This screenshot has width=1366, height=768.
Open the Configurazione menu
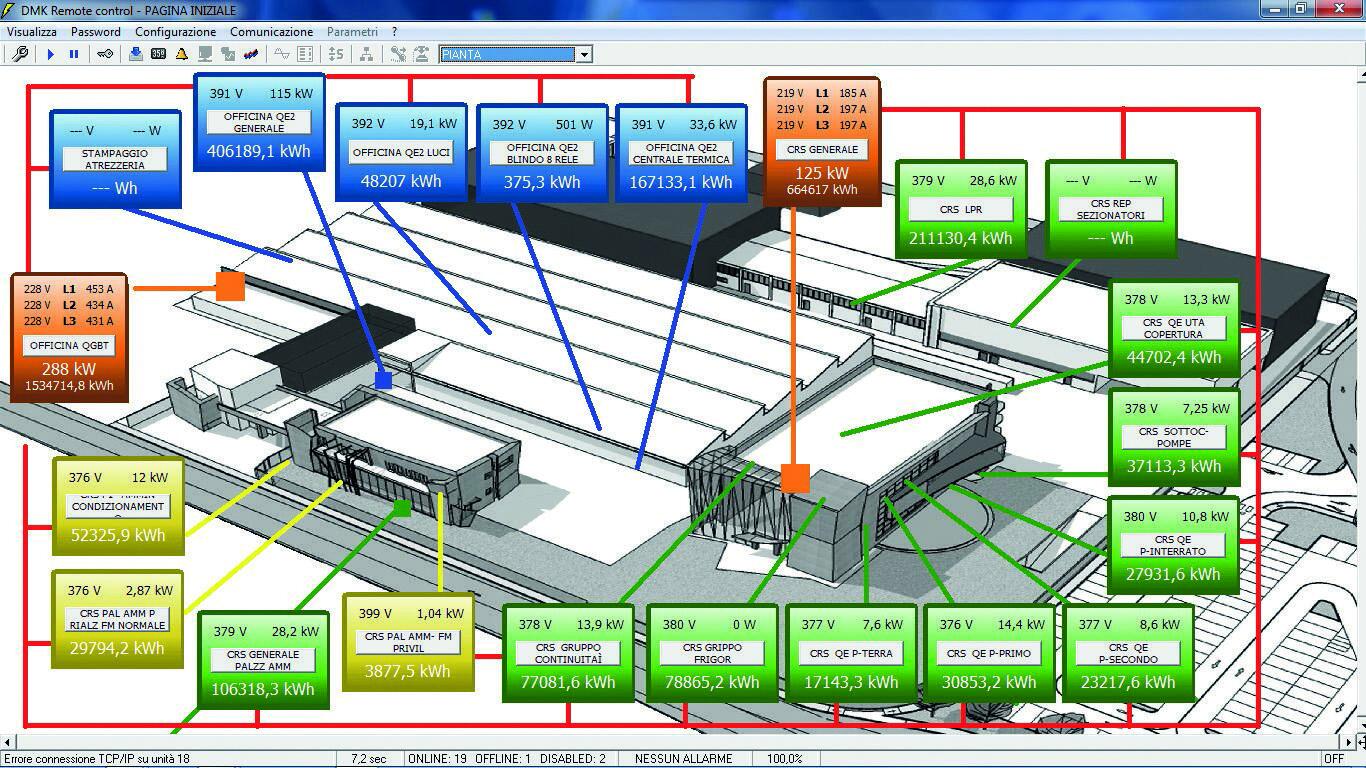tap(175, 32)
